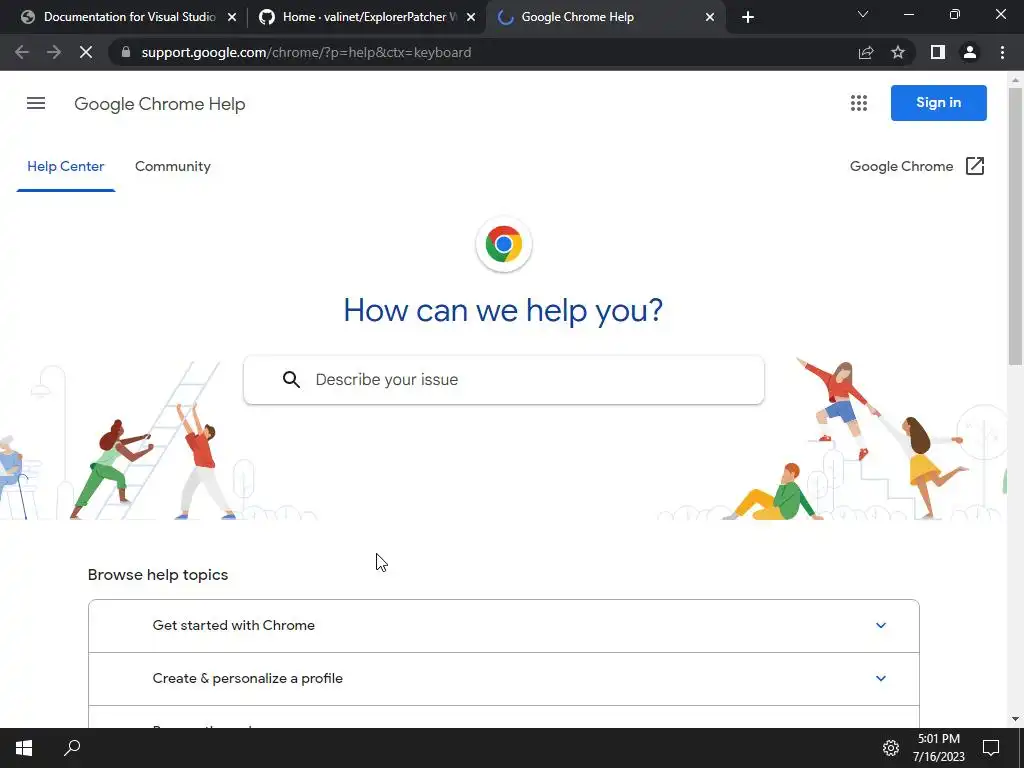Click the Get started with Chrome chevron
The width and height of the screenshot is (1024, 768).
(x=880, y=626)
